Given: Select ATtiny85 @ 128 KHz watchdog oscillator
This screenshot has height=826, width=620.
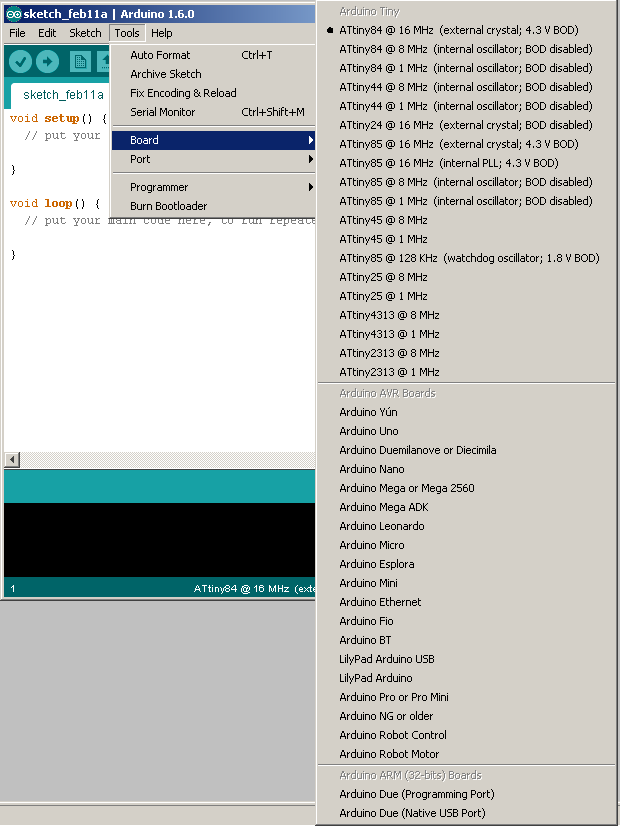Looking at the screenshot, I should (x=466, y=258).
